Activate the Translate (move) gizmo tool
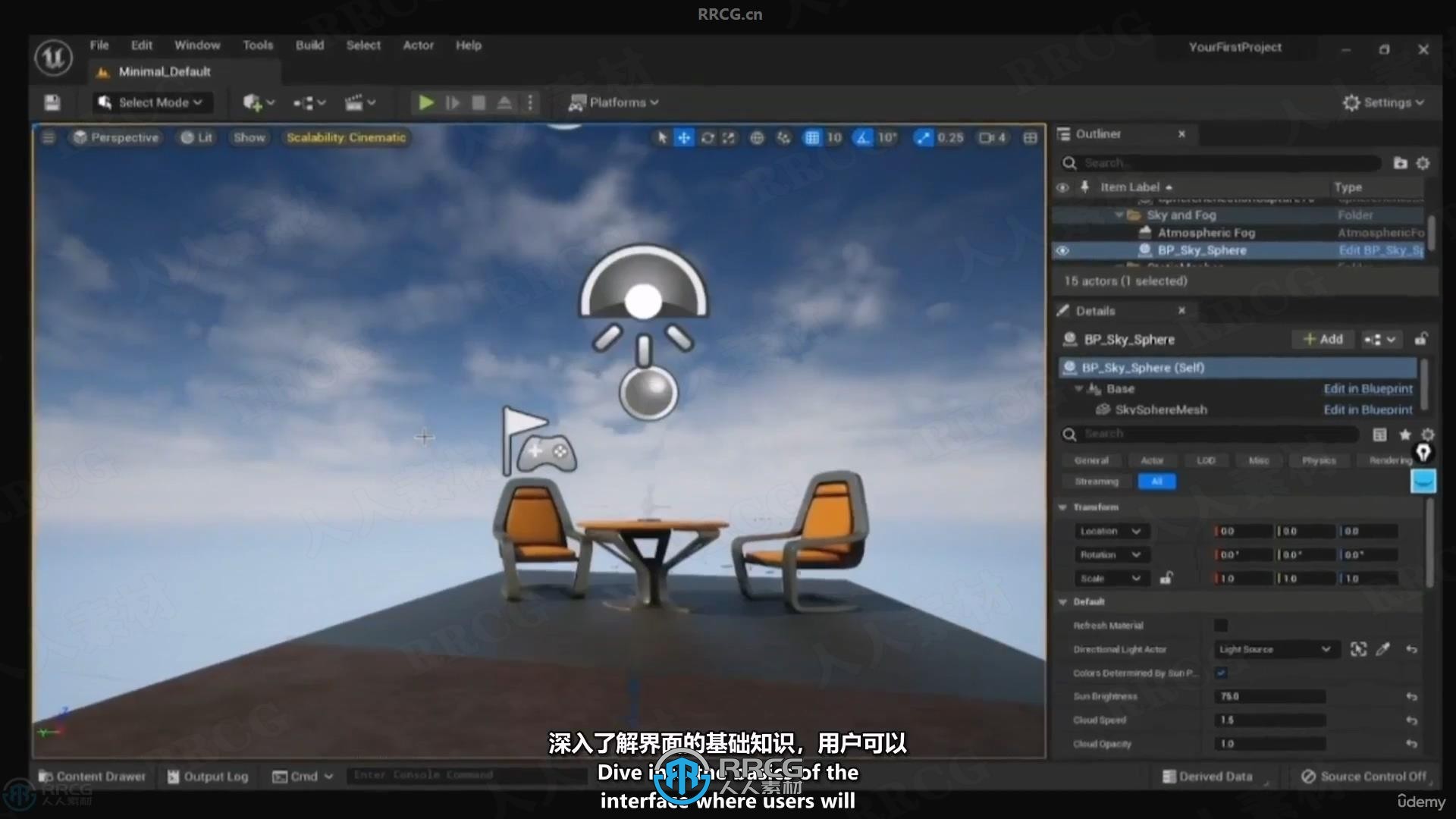The height and width of the screenshot is (819, 1456). click(x=684, y=137)
